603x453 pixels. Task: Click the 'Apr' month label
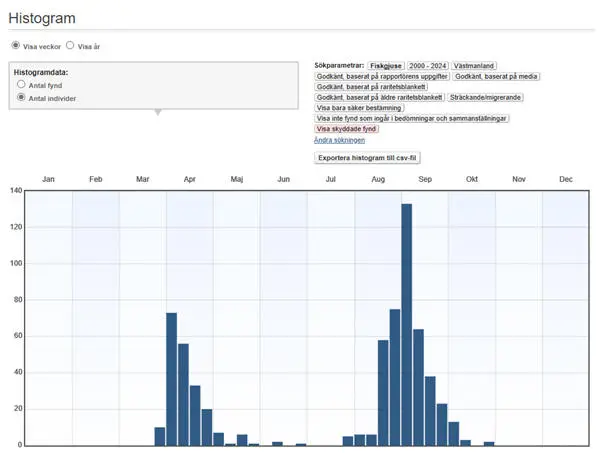pos(189,179)
